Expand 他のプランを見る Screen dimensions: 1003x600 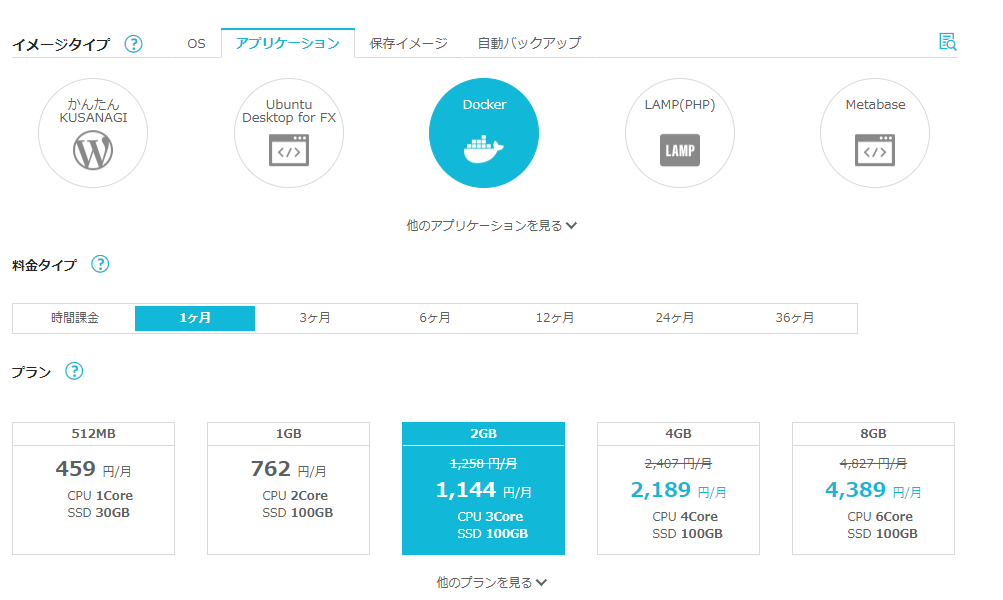[491, 582]
